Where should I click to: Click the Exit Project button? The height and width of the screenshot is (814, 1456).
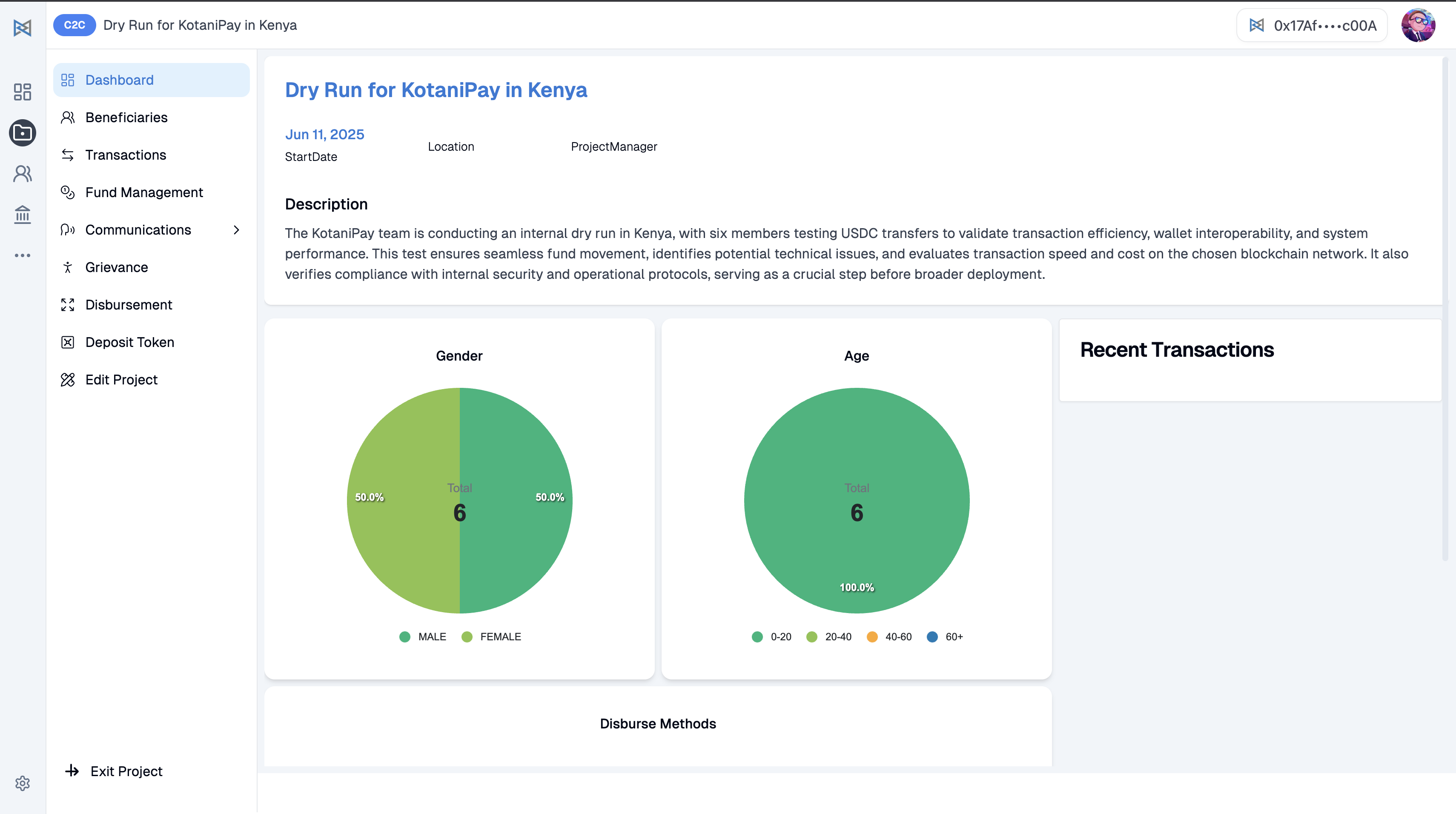click(114, 771)
